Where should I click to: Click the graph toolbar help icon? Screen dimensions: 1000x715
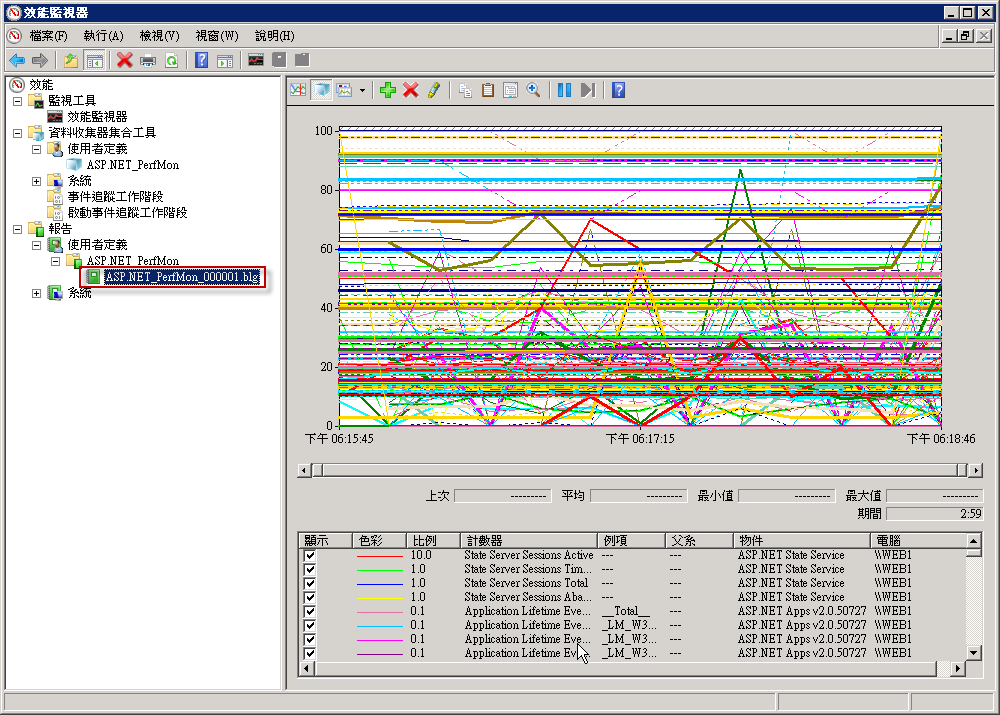click(x=618, y=90)
